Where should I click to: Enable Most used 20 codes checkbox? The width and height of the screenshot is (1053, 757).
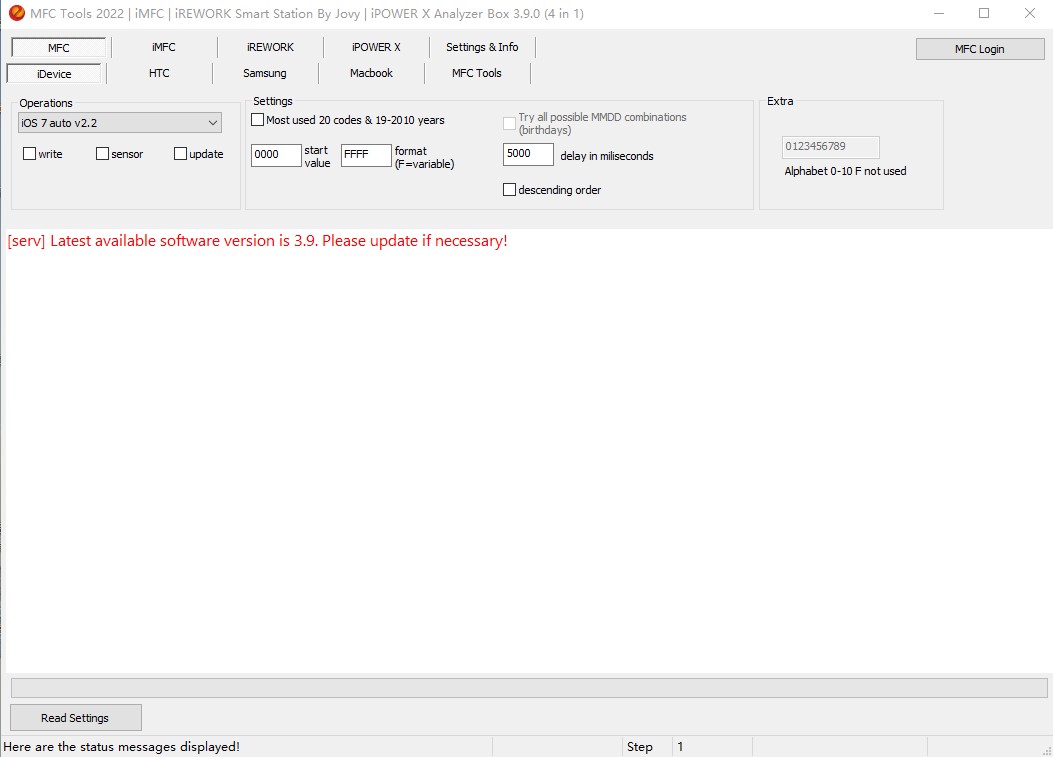tap(257, 120)
